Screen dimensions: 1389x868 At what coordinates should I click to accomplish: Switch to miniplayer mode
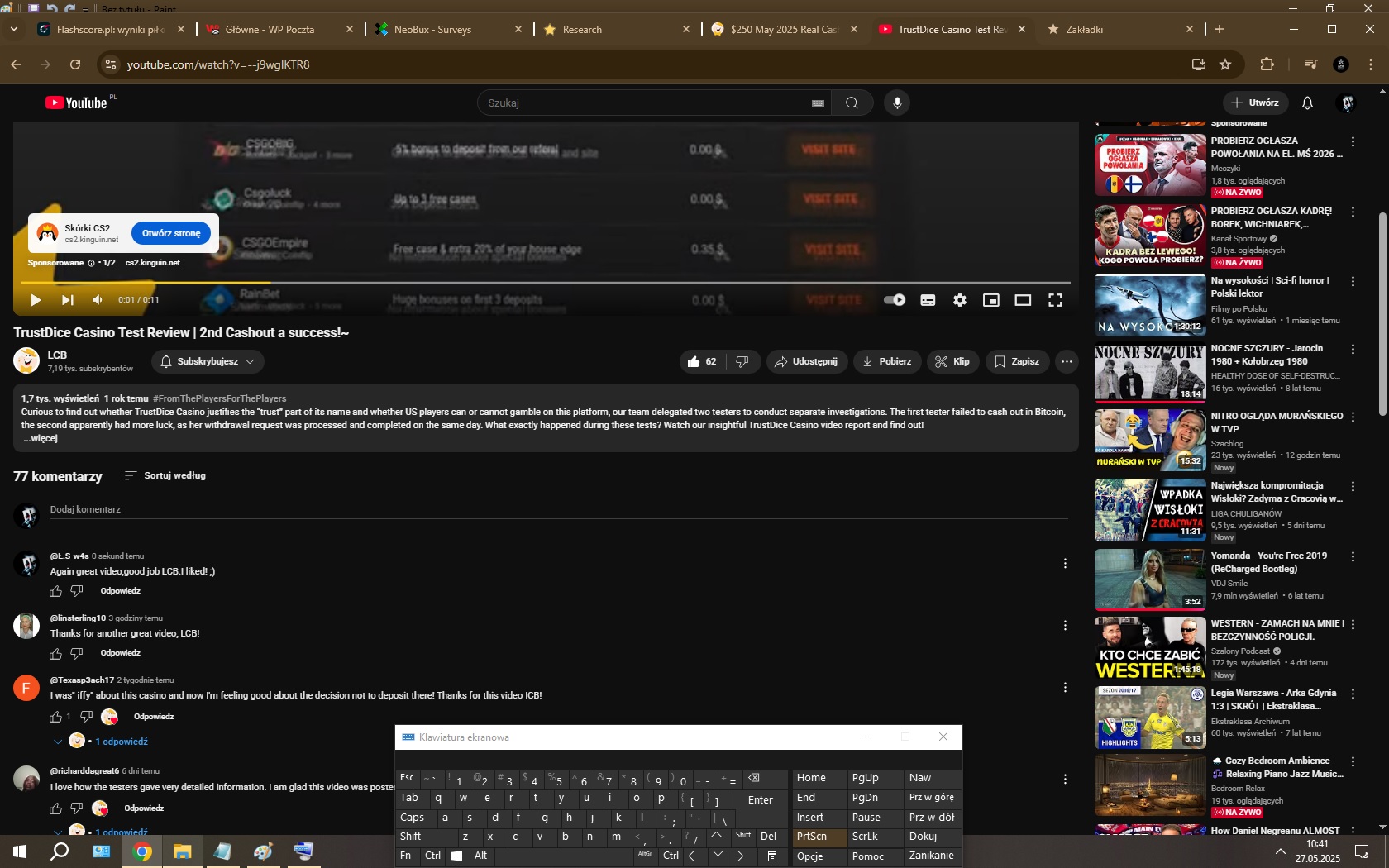click(990, 300)
